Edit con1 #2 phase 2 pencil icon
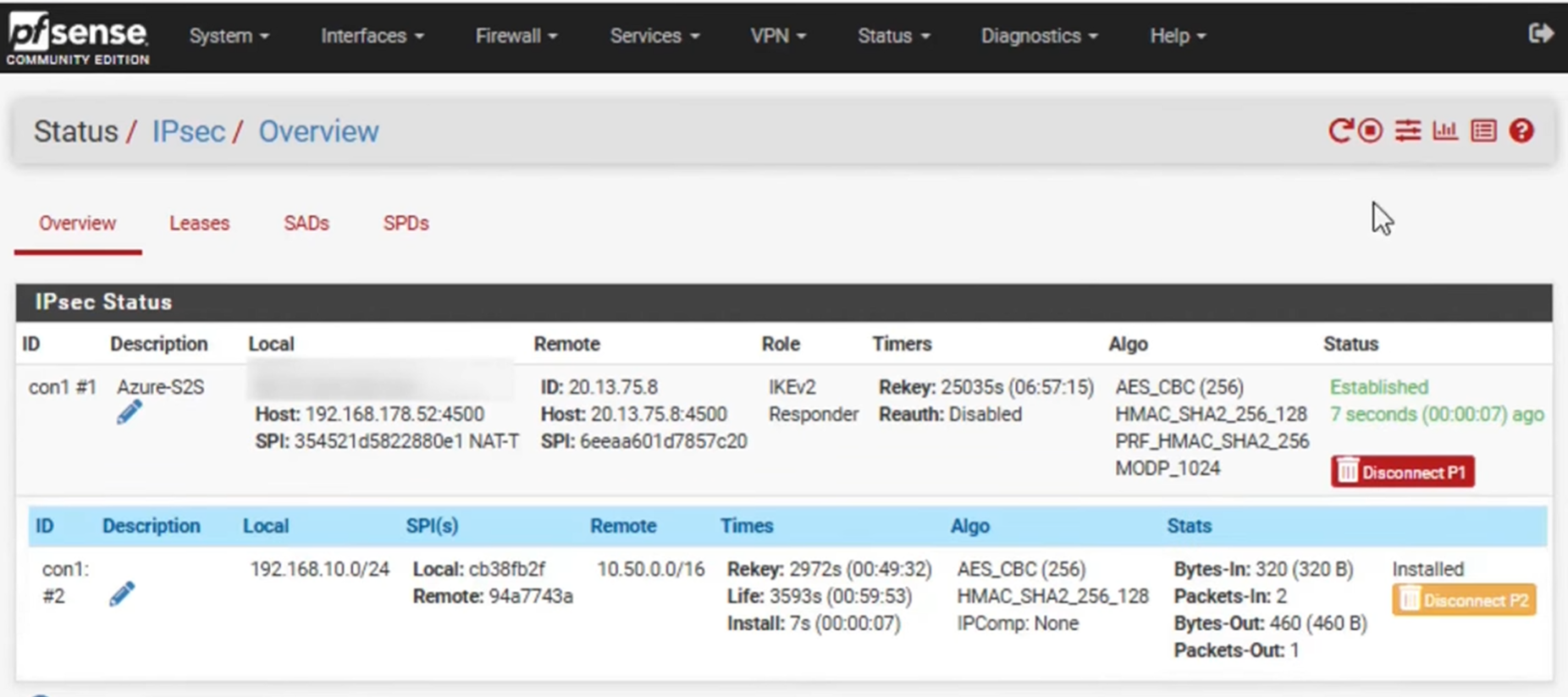 click(122, 595)
